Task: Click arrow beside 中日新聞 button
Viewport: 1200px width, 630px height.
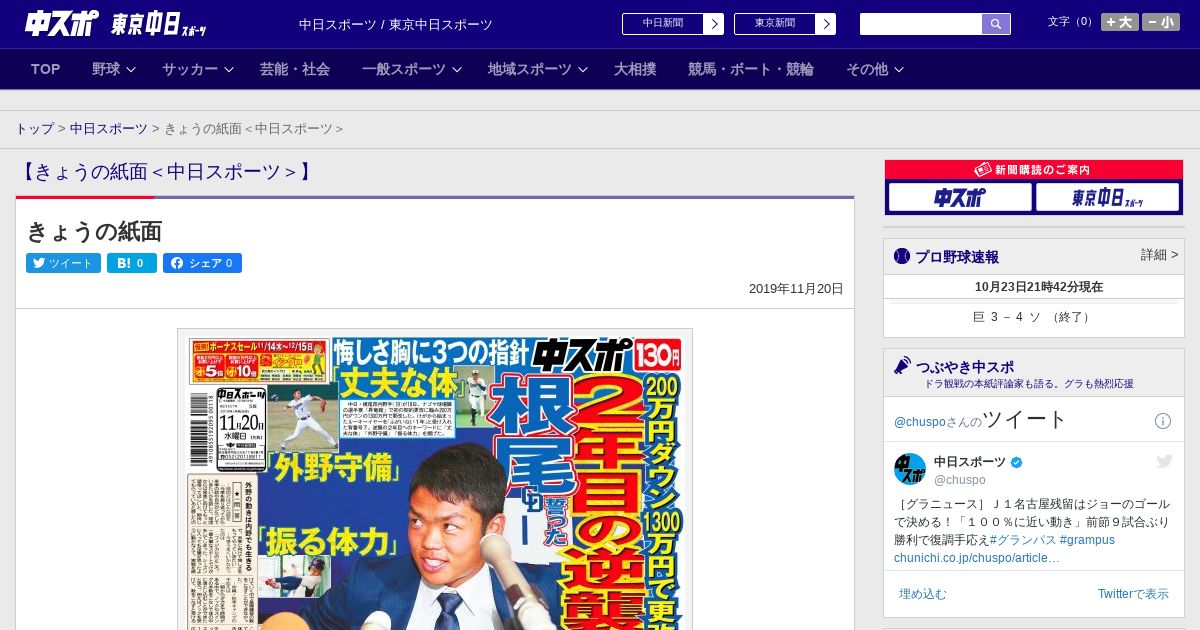Action: [714, 24]
